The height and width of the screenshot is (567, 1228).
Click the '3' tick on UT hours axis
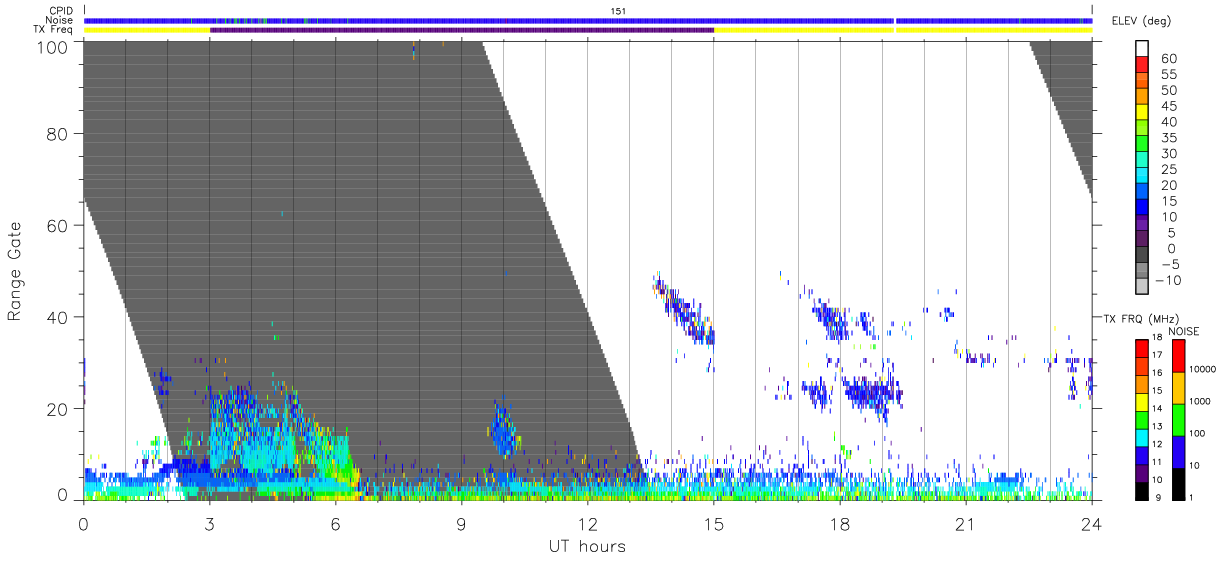tap(209, 524)
